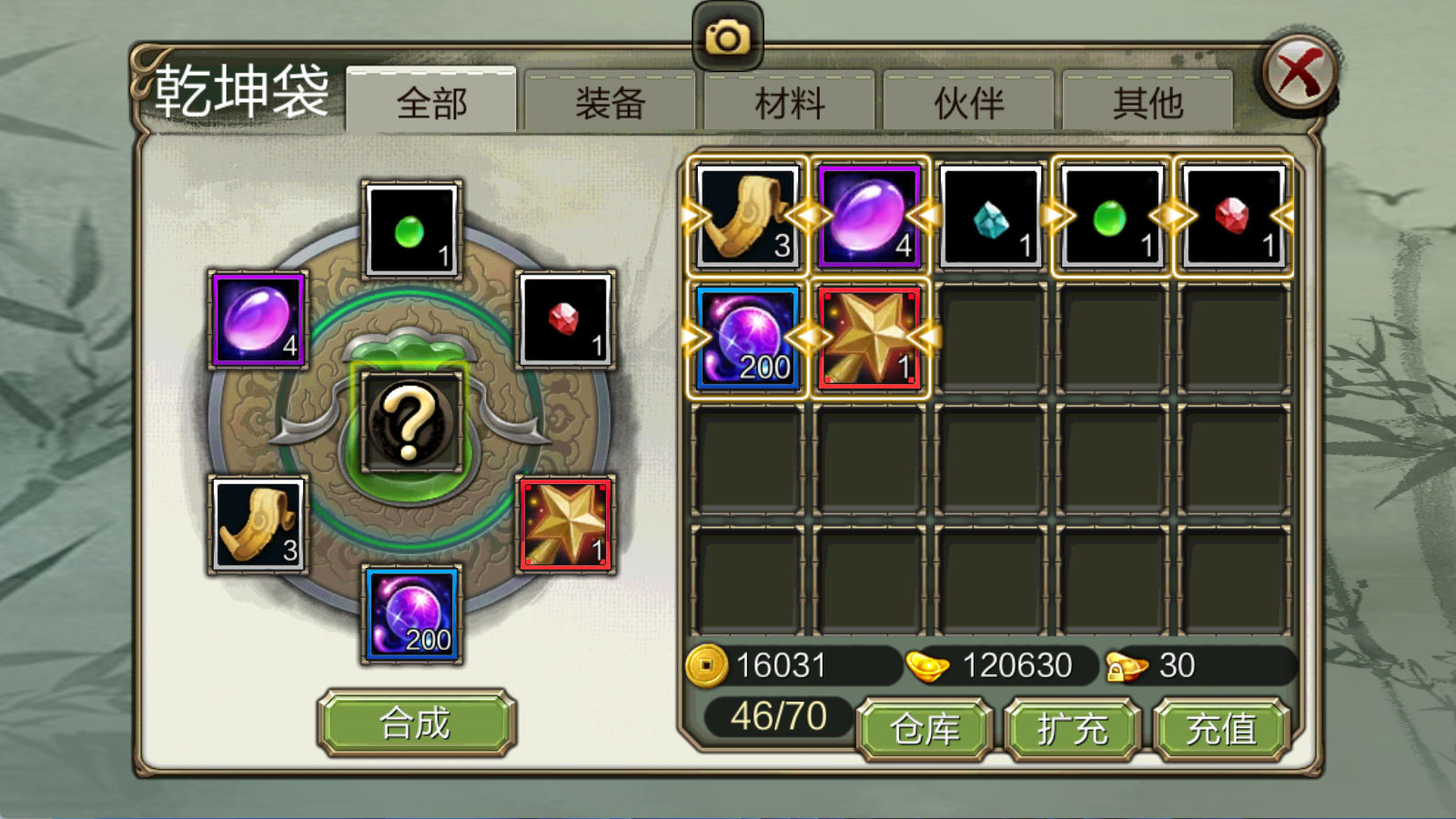Screen dimensions: 1456x819
Task: Remove the green bead from synthesis wheel
Action: (412, 229)
